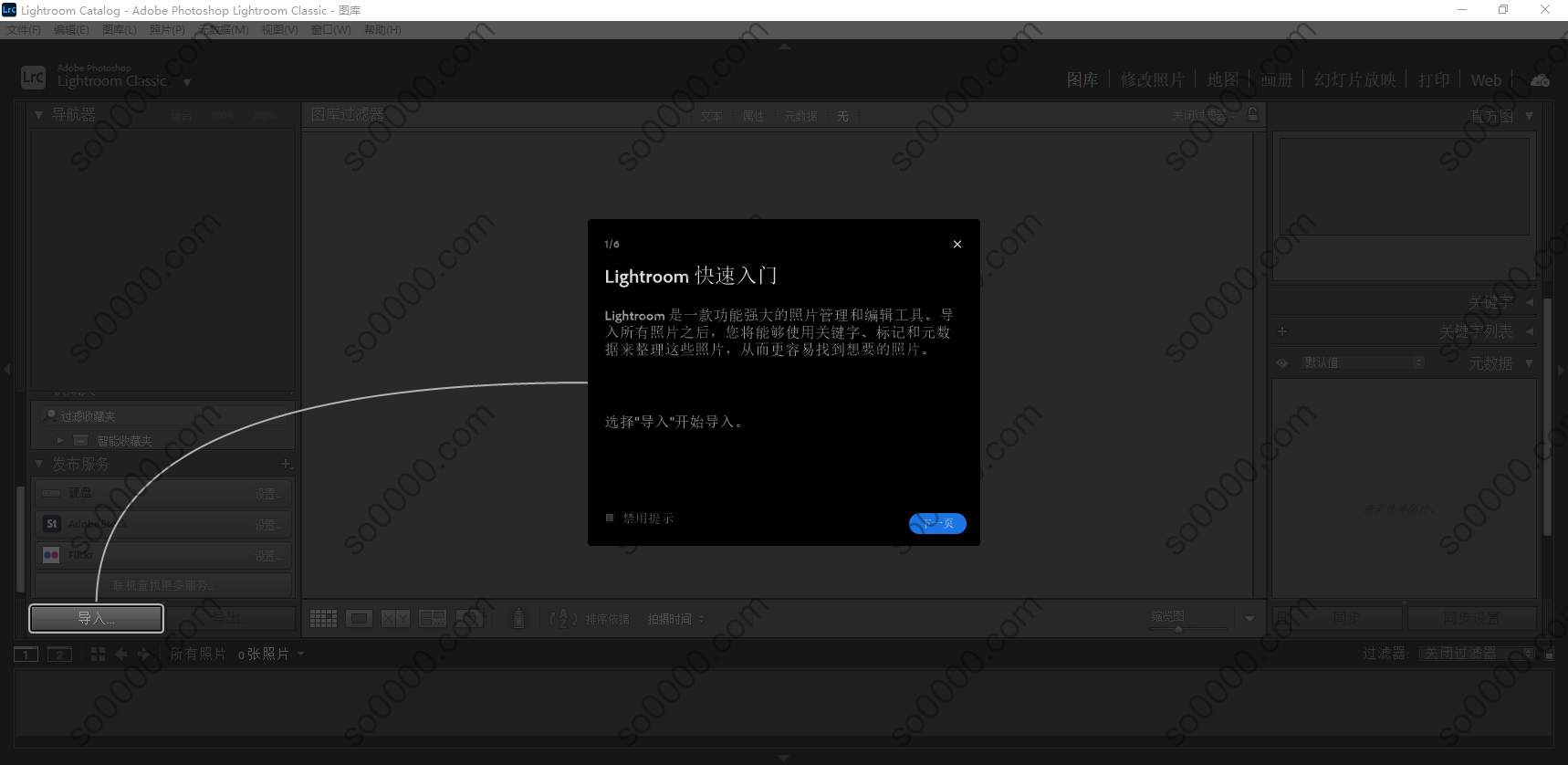Open the 修改照片 Develop module

(x=1152, y=79)
